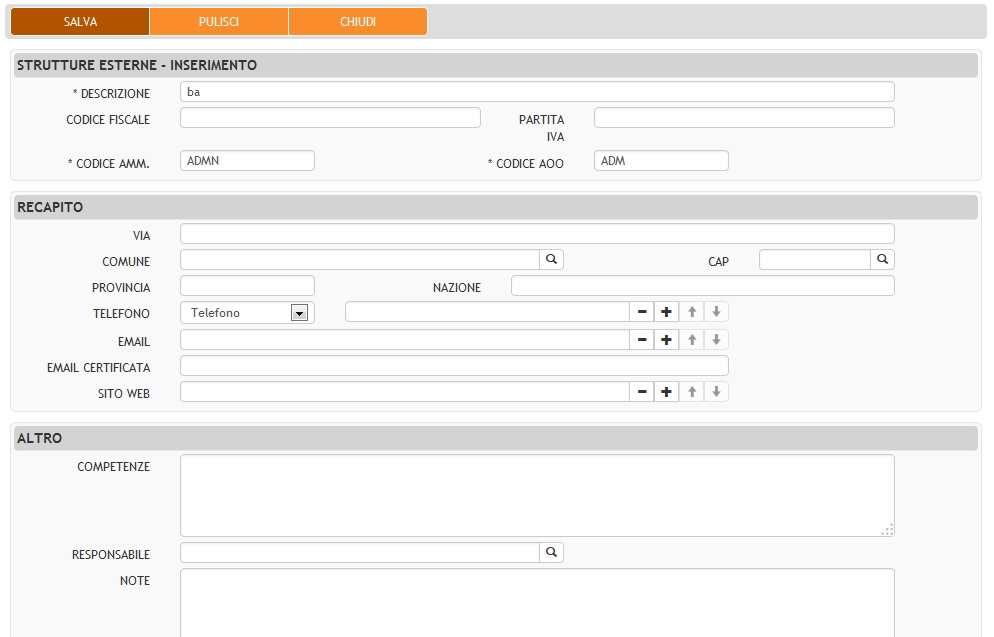Image resolution: width=994 pixels, height=637 pixels.
Task: Click the search icon next to Comune
Action: coord(552,260)
